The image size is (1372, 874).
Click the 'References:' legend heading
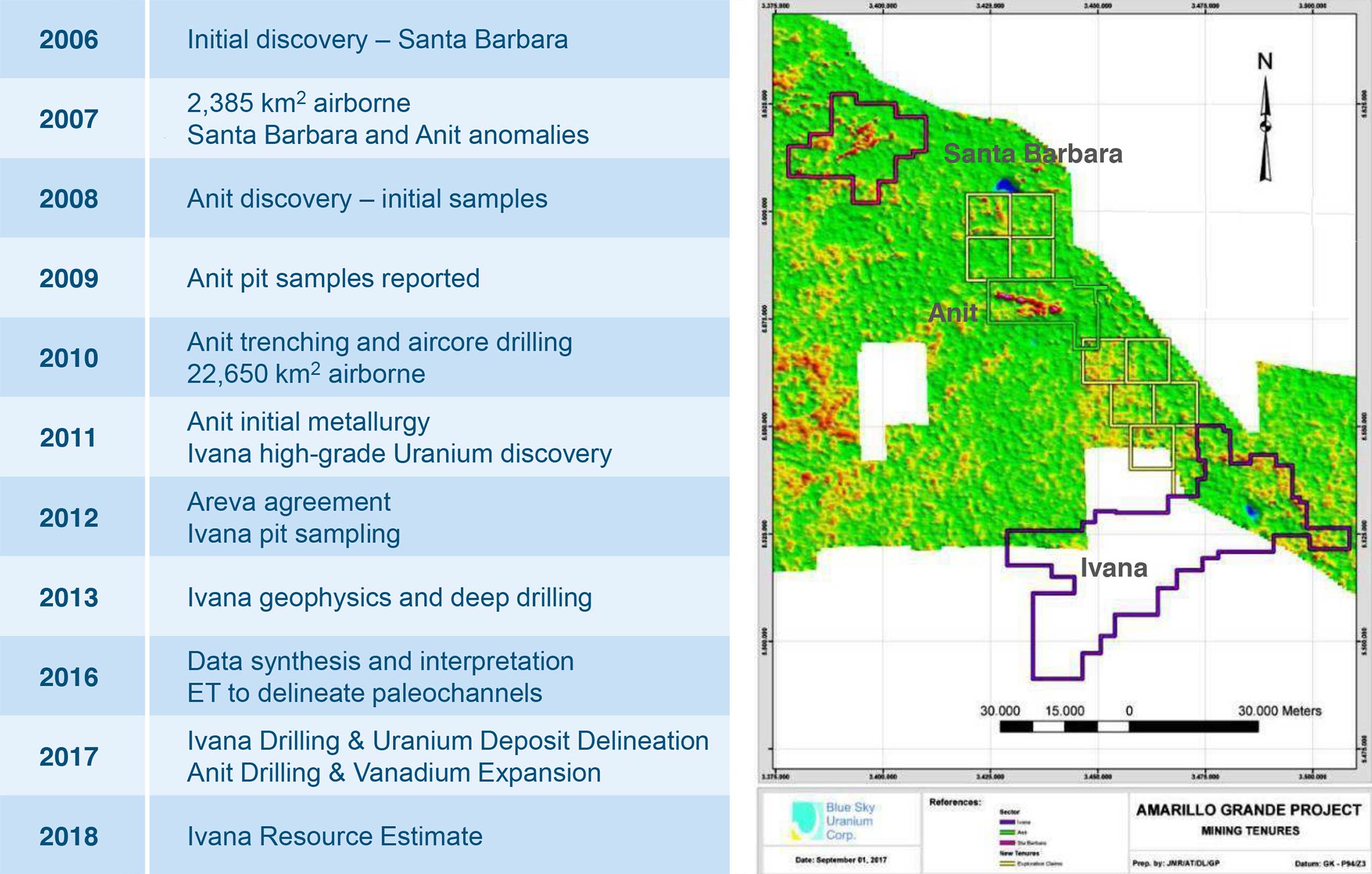click(955, 802)
